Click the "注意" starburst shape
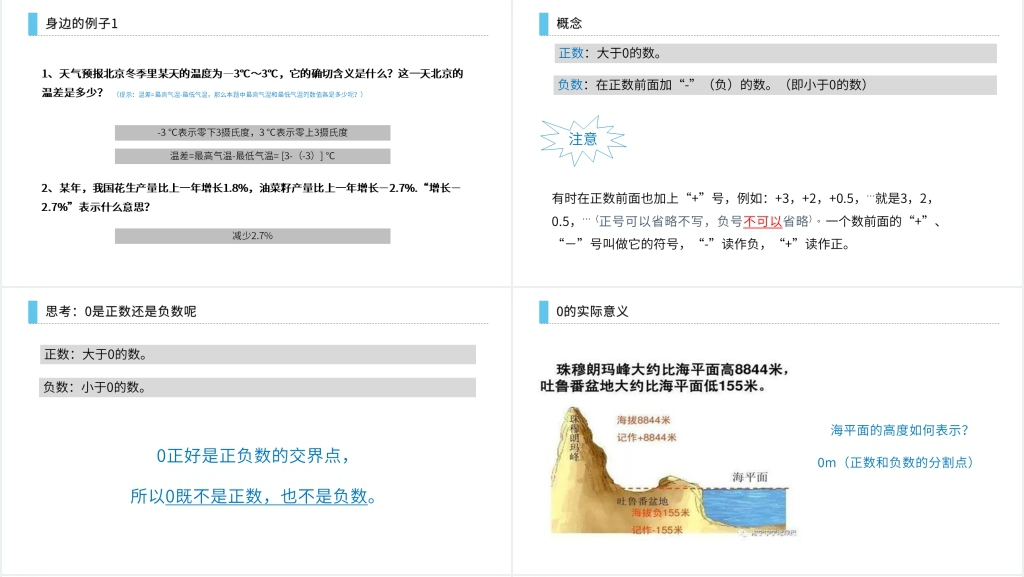 [x=583, y=140]
